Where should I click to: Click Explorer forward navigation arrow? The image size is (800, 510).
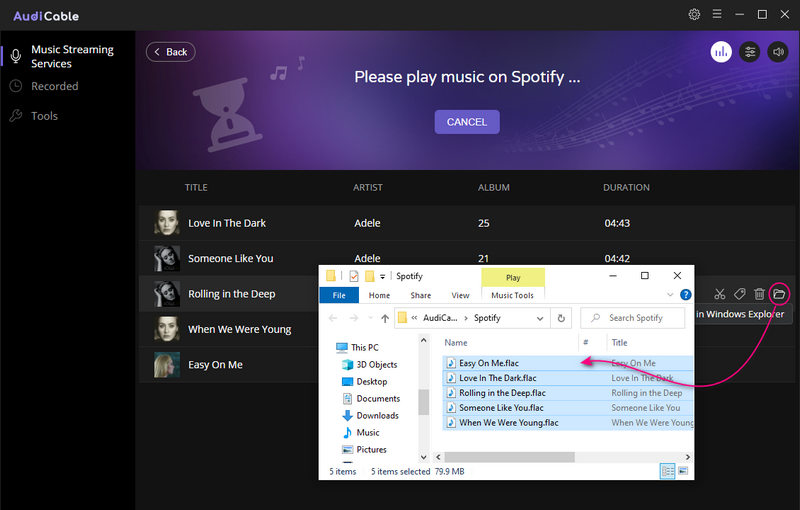[x=354, y=318]
